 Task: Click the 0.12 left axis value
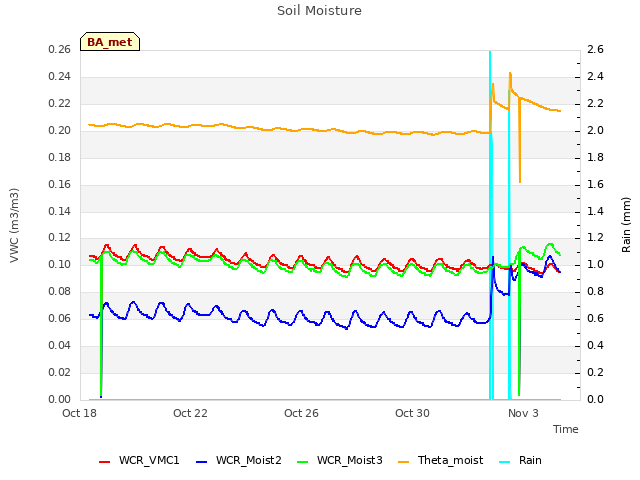point(59,238)
